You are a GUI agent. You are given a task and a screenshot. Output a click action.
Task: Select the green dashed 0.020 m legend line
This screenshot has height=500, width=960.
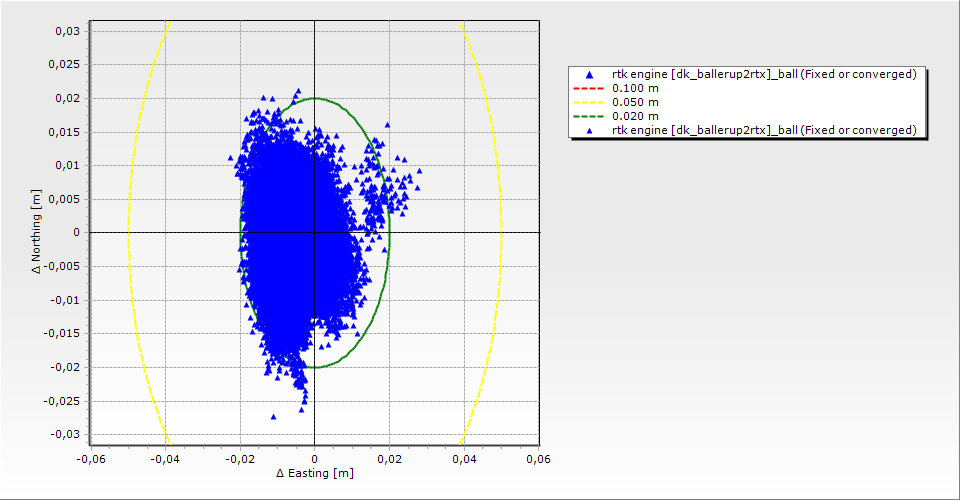[x=588, y=116]
